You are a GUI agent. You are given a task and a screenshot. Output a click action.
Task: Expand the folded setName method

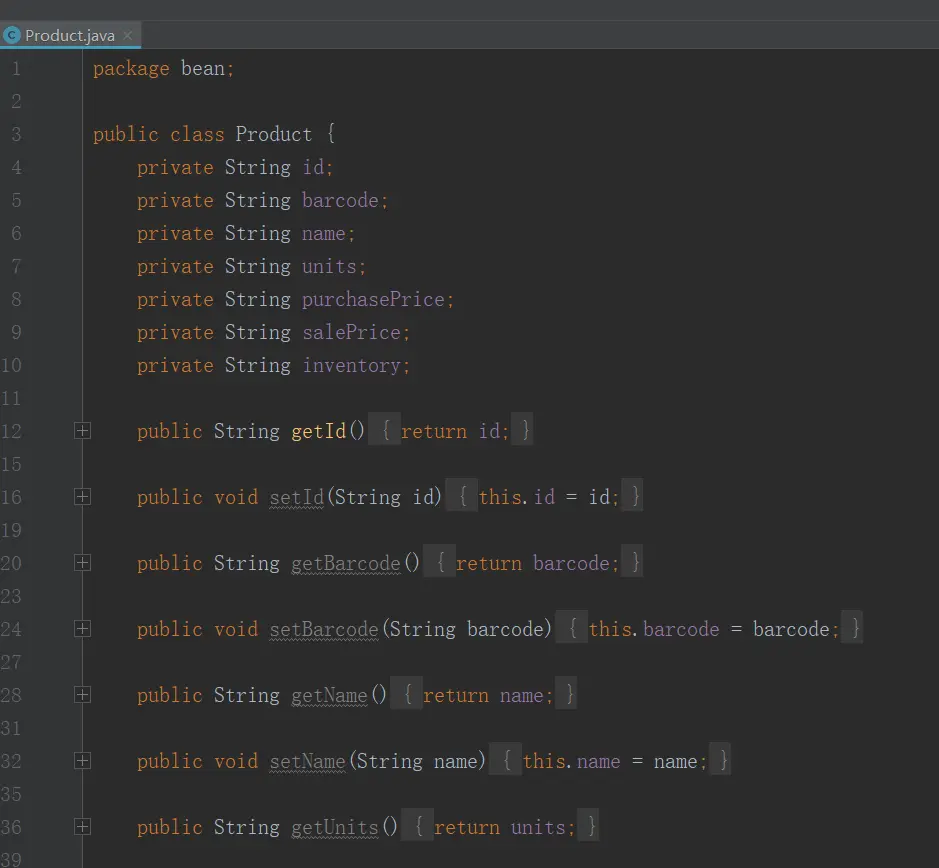pos(82,760)
